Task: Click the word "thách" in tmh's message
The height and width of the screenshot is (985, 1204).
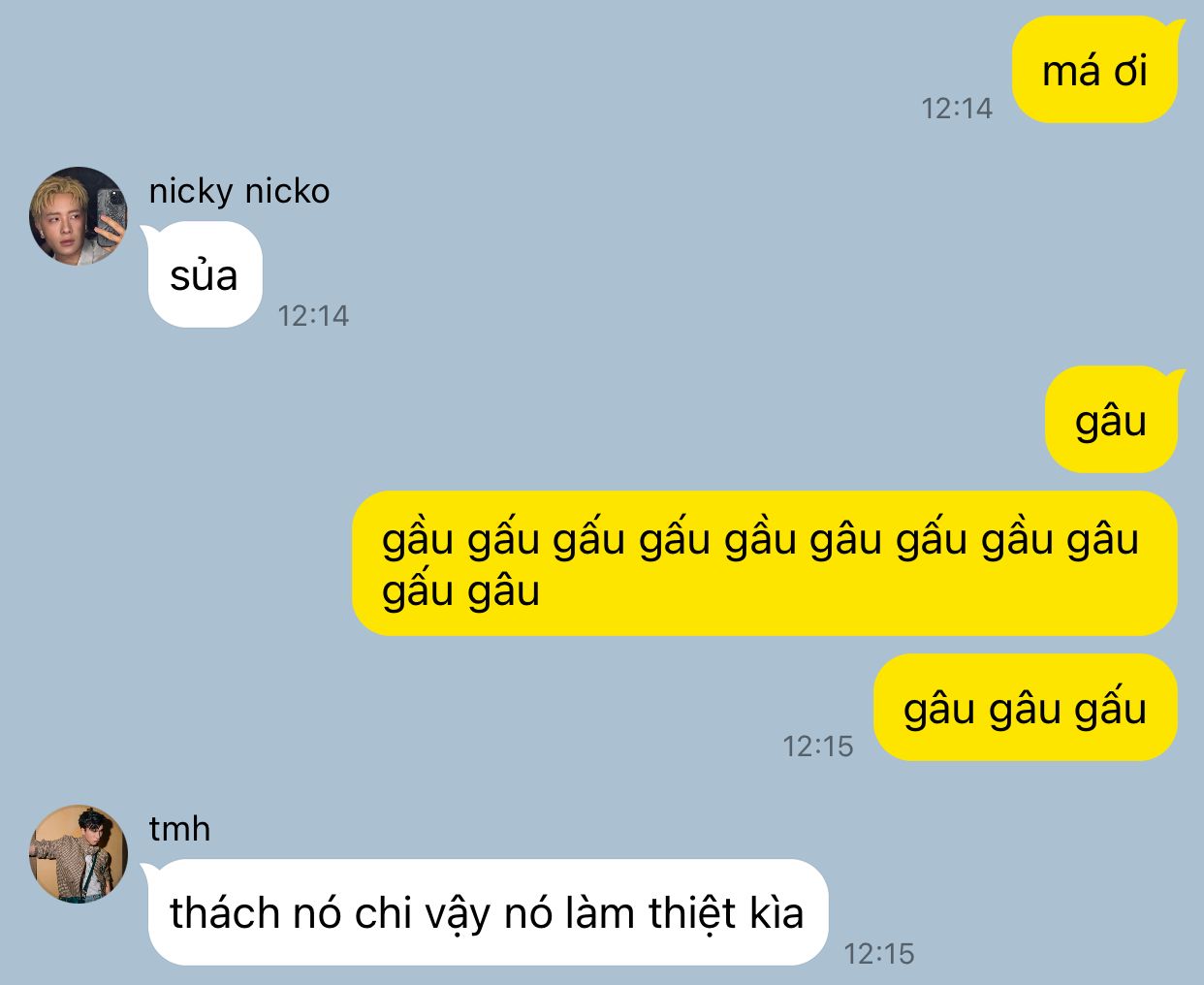Action: (x=227, y=913)
